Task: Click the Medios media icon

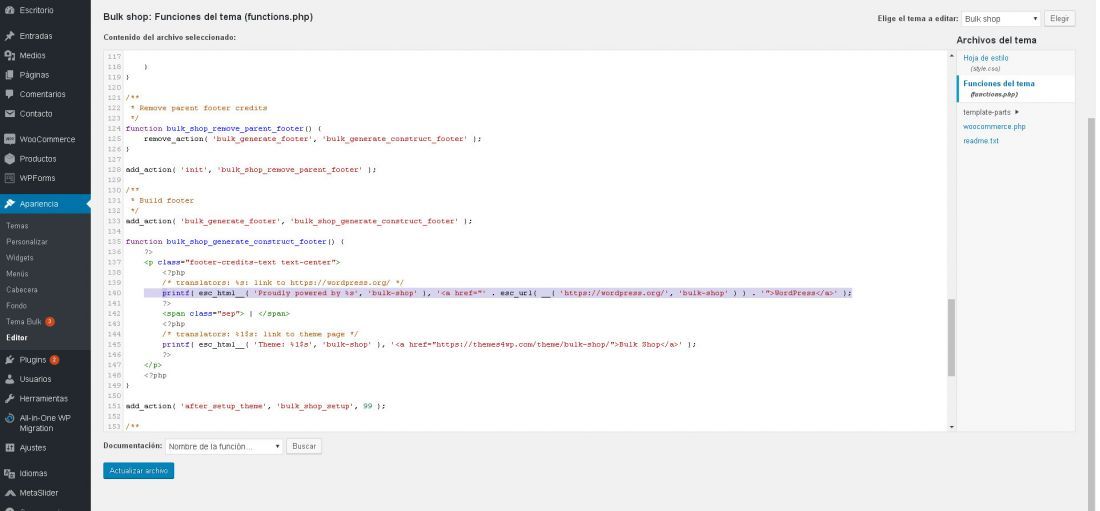Action: click(x=9, y=55)
